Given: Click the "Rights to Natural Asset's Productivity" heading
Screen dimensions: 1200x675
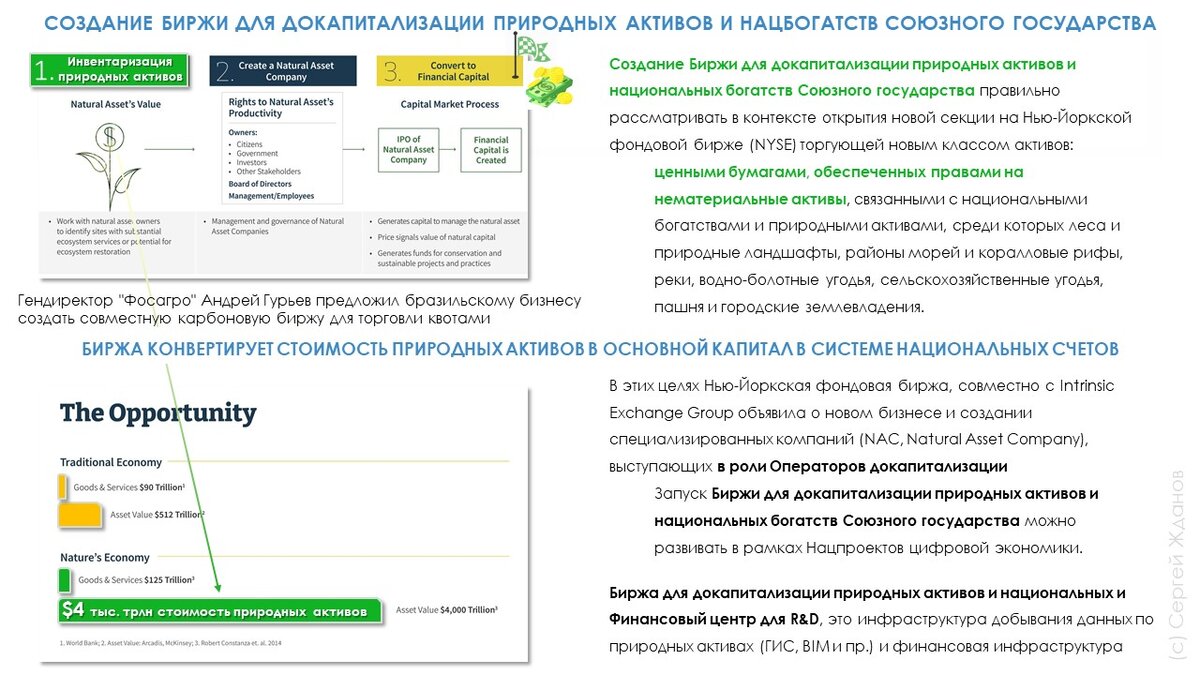Looking at the screenshot, I should [281, 107].
